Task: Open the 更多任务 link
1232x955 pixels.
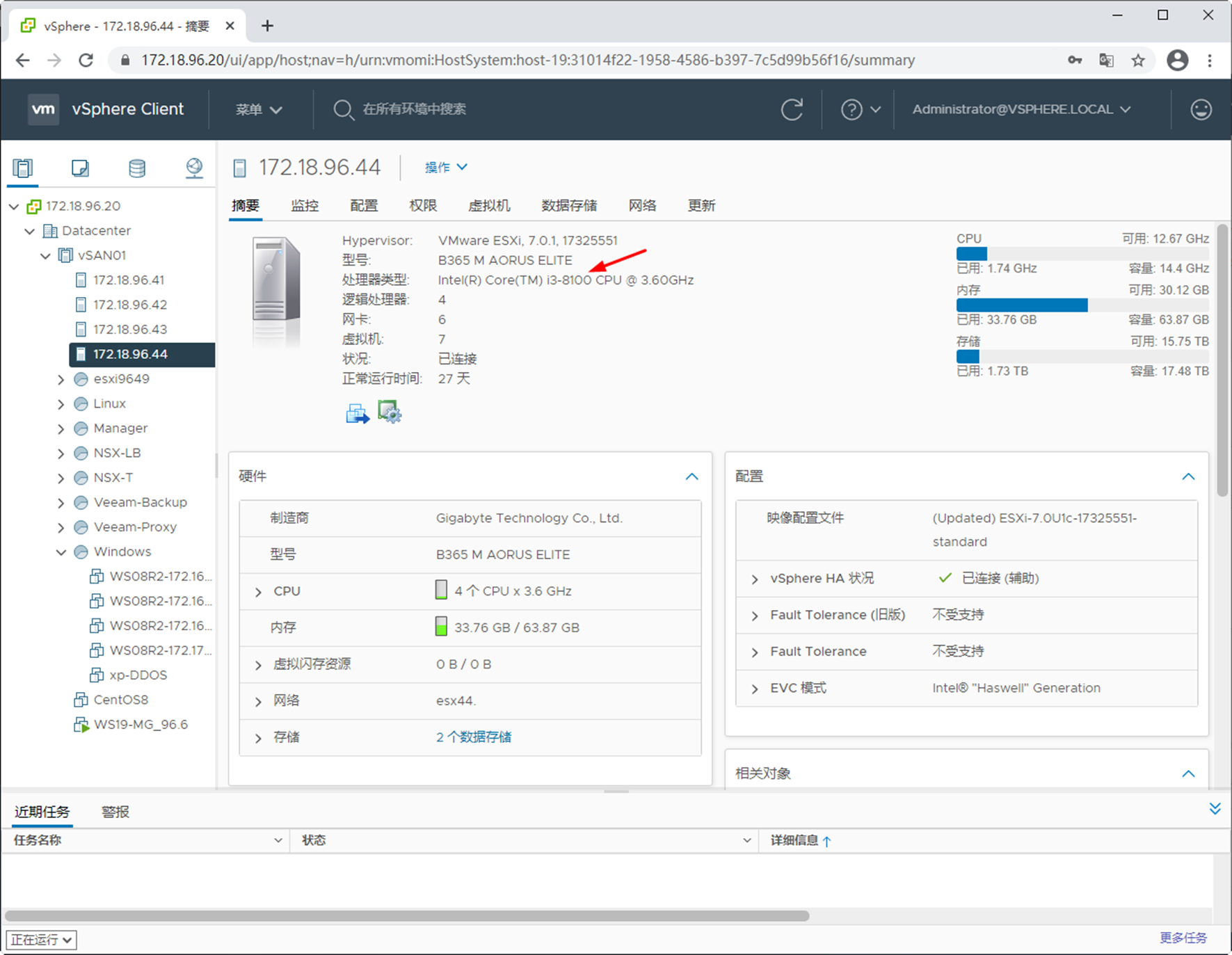Action: (1183, 938)
